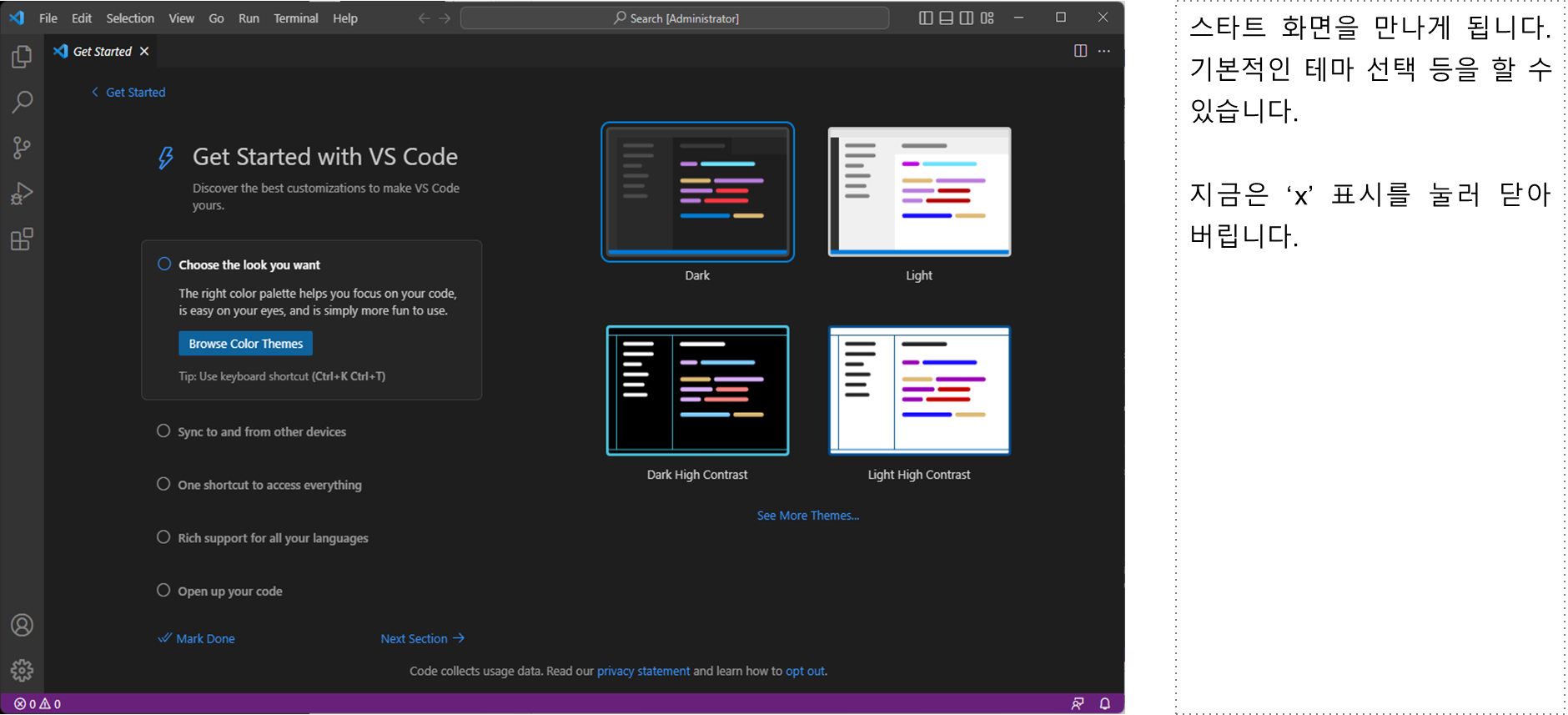Choose the Dark theme thumbnail

[x=698, y=193]
